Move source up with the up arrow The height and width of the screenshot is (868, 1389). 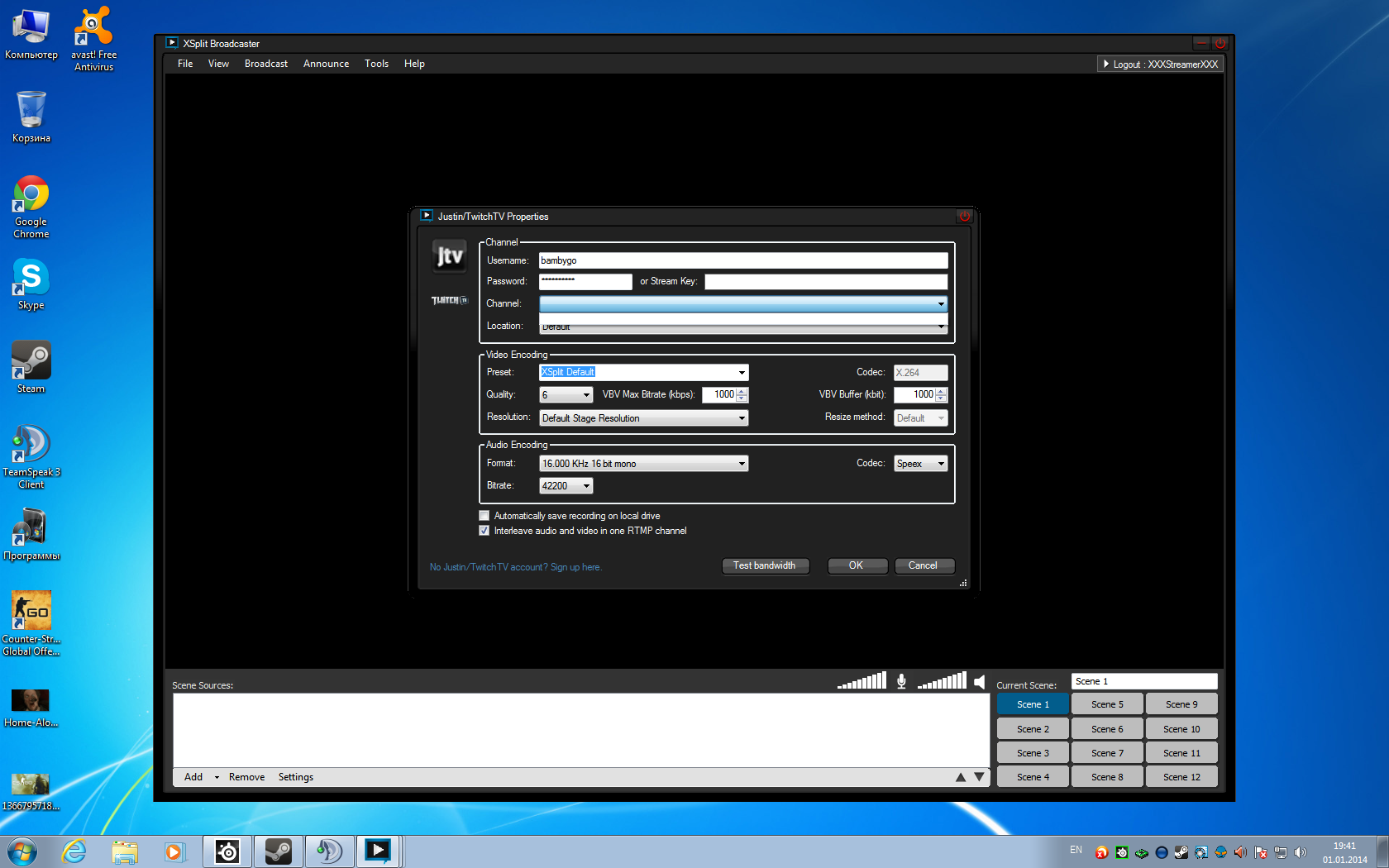coord(961,777)
